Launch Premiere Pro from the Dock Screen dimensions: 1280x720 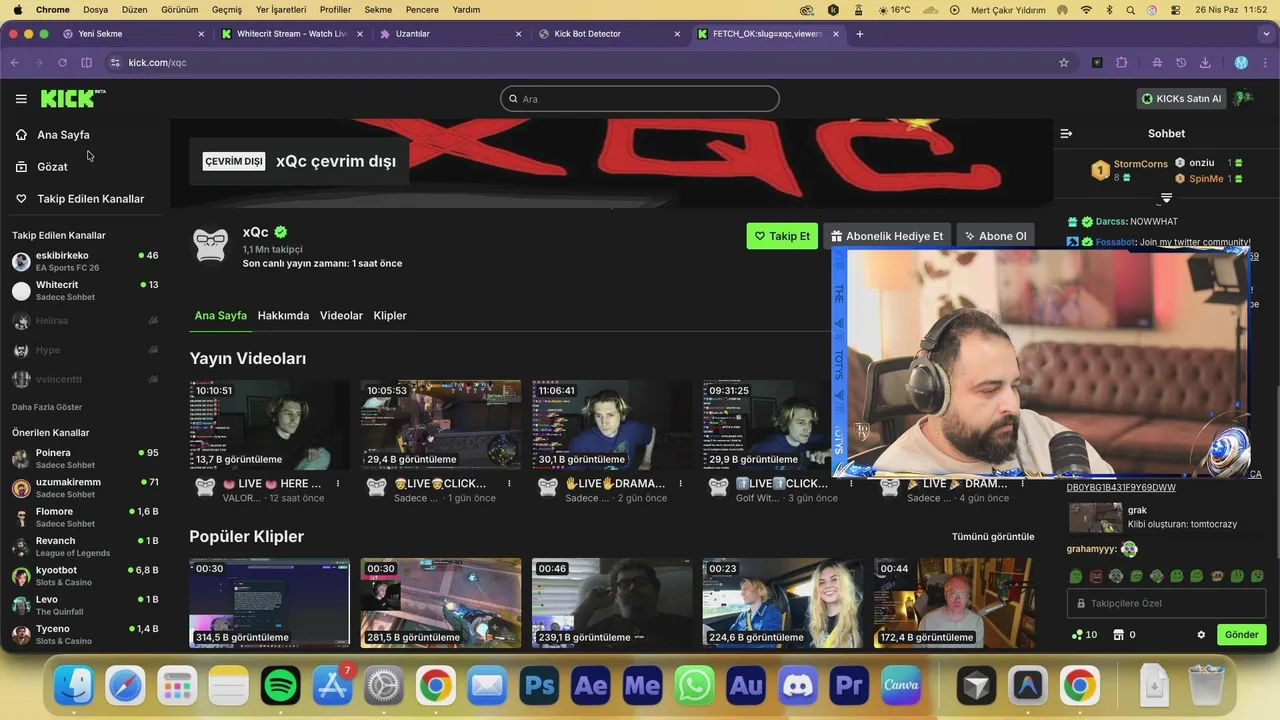tap(849, 686)
